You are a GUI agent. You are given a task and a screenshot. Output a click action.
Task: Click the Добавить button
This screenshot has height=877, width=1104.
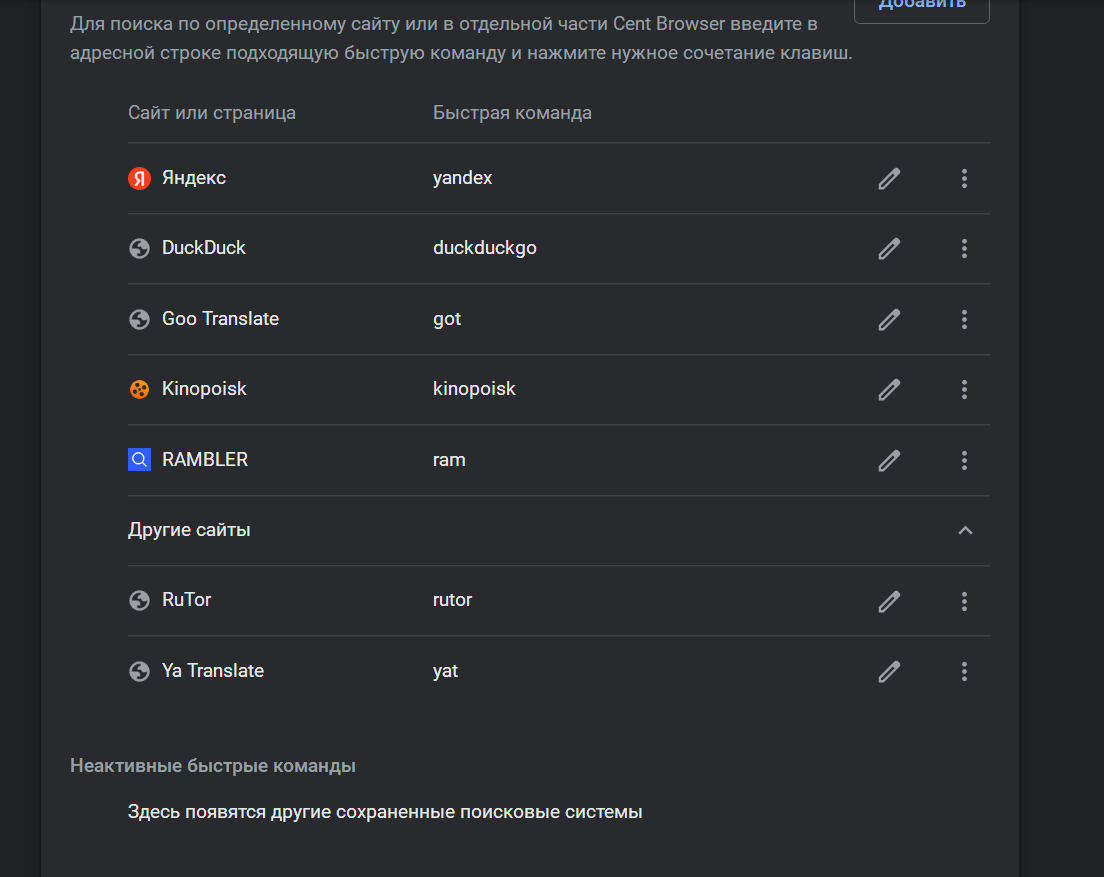pos(922,8)
